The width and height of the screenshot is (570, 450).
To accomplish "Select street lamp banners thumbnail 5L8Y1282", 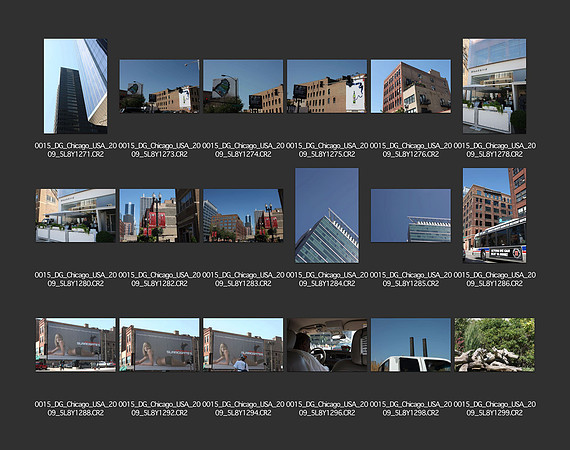I will click(159, 216).
